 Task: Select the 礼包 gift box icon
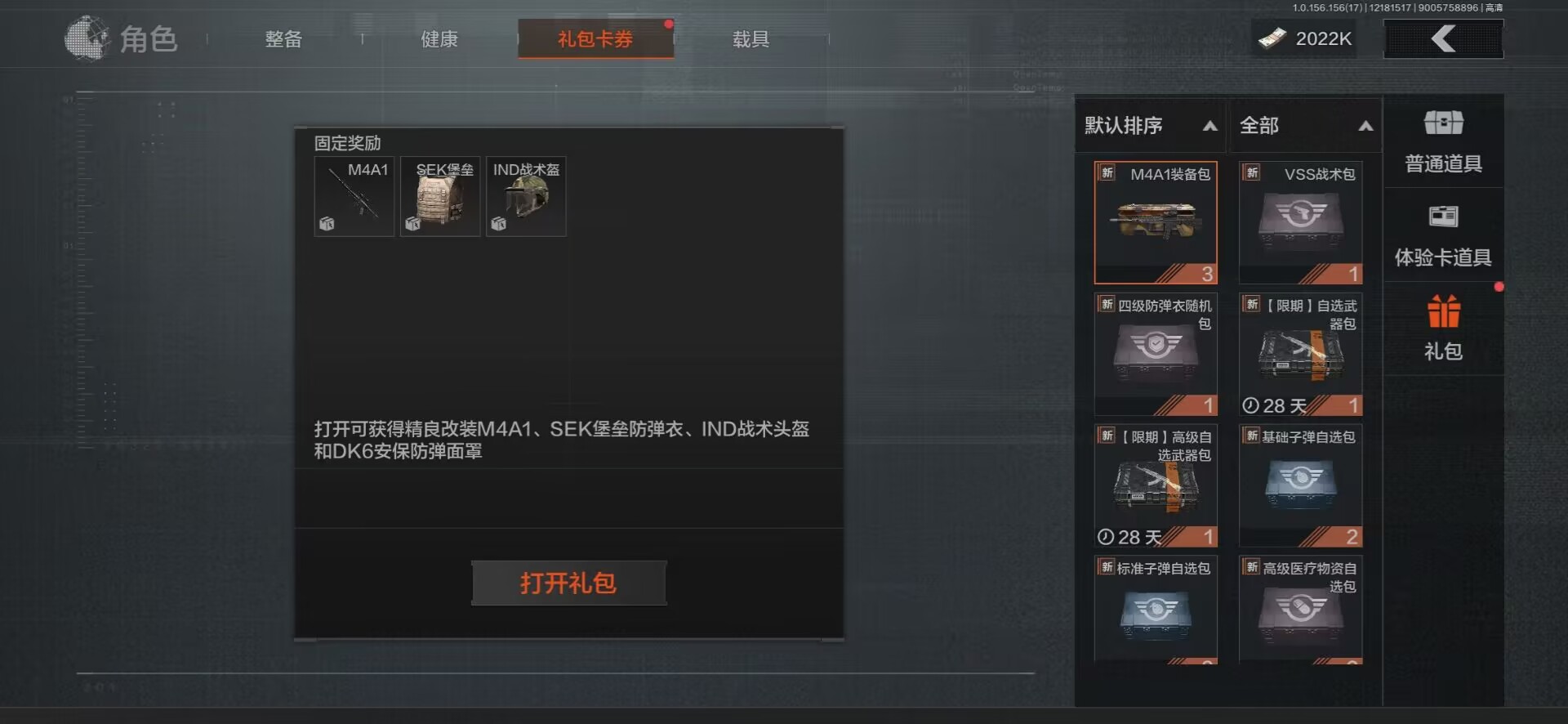[1443, 311]
